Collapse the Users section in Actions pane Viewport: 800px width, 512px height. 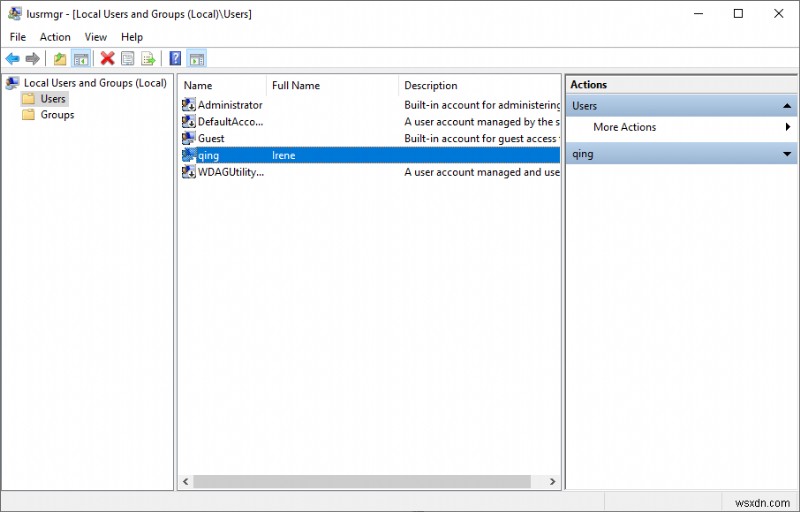click(x=787, y=106)
